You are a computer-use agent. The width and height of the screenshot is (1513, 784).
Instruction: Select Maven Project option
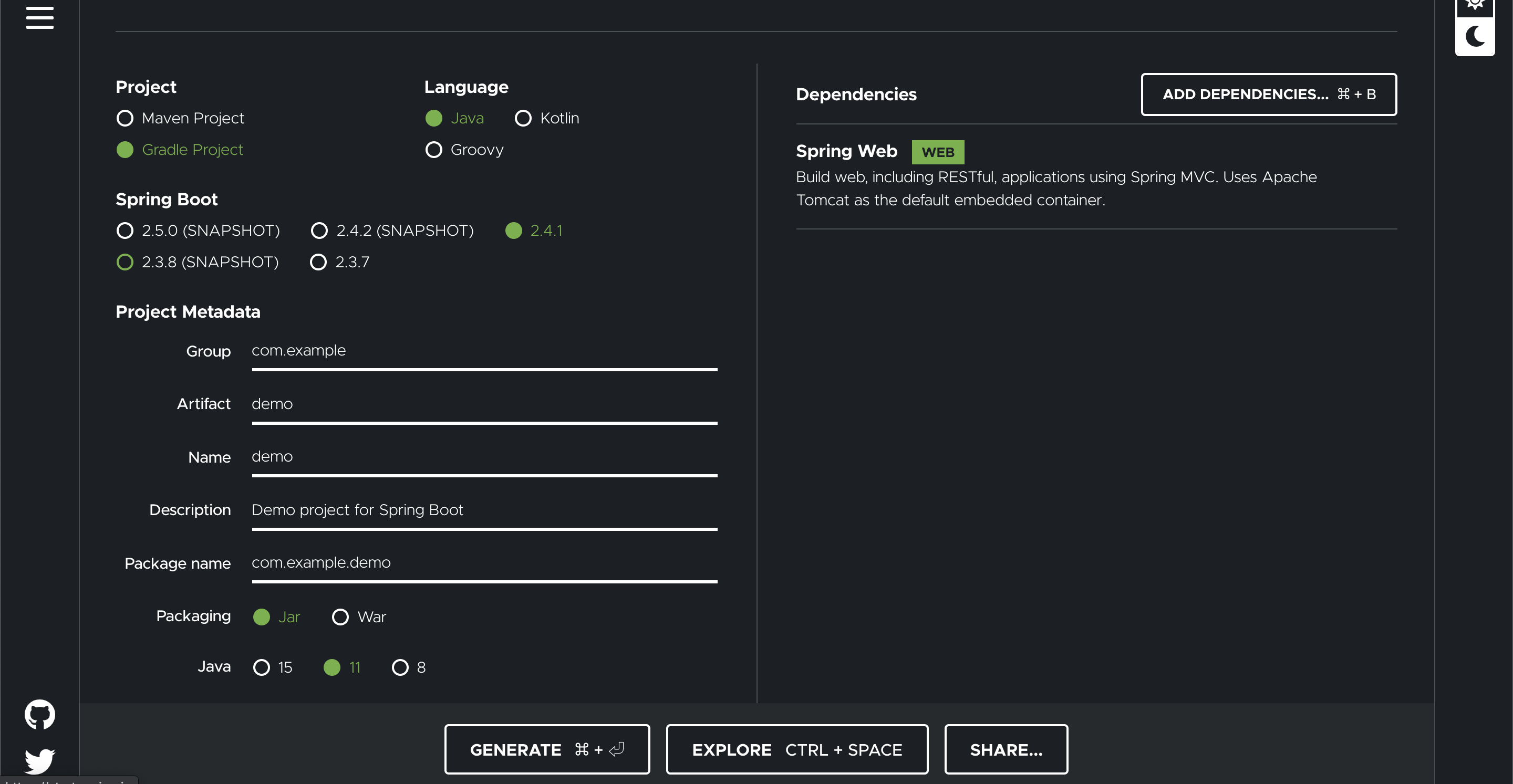[x=125, y=118]
